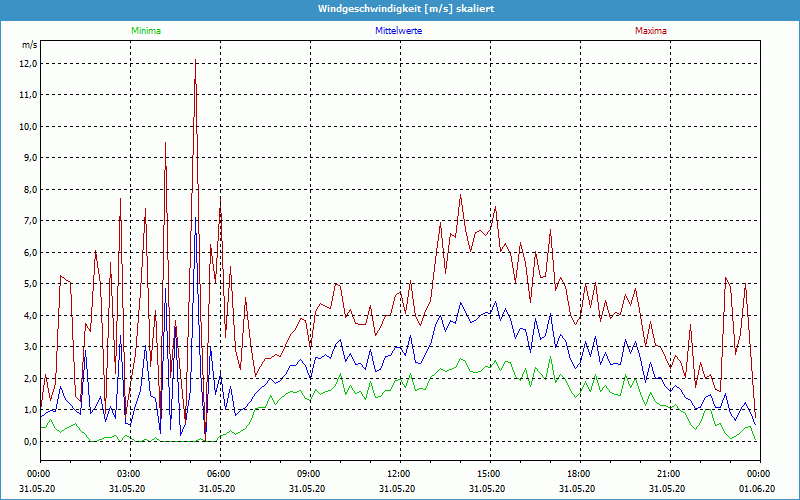The height and width of the screenshot is (500, 800).
Task: Click the '06:00' time label
Action: pyautogui.click(x=219, y=474)
